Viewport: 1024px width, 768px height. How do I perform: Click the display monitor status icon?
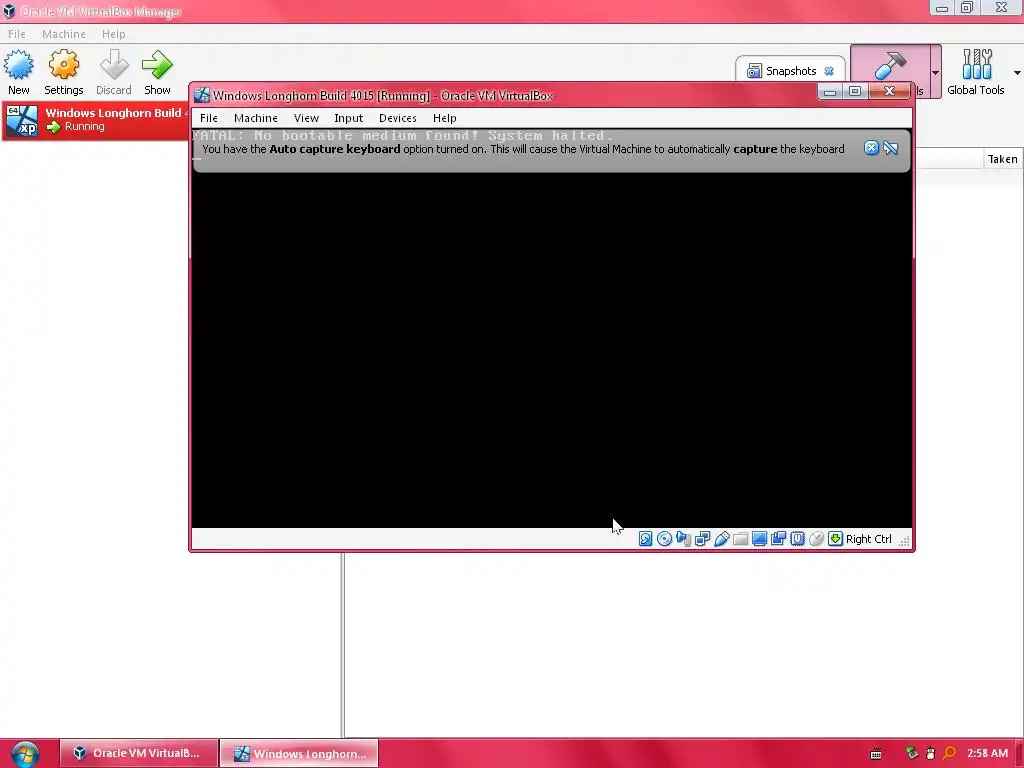pos(759,539)
